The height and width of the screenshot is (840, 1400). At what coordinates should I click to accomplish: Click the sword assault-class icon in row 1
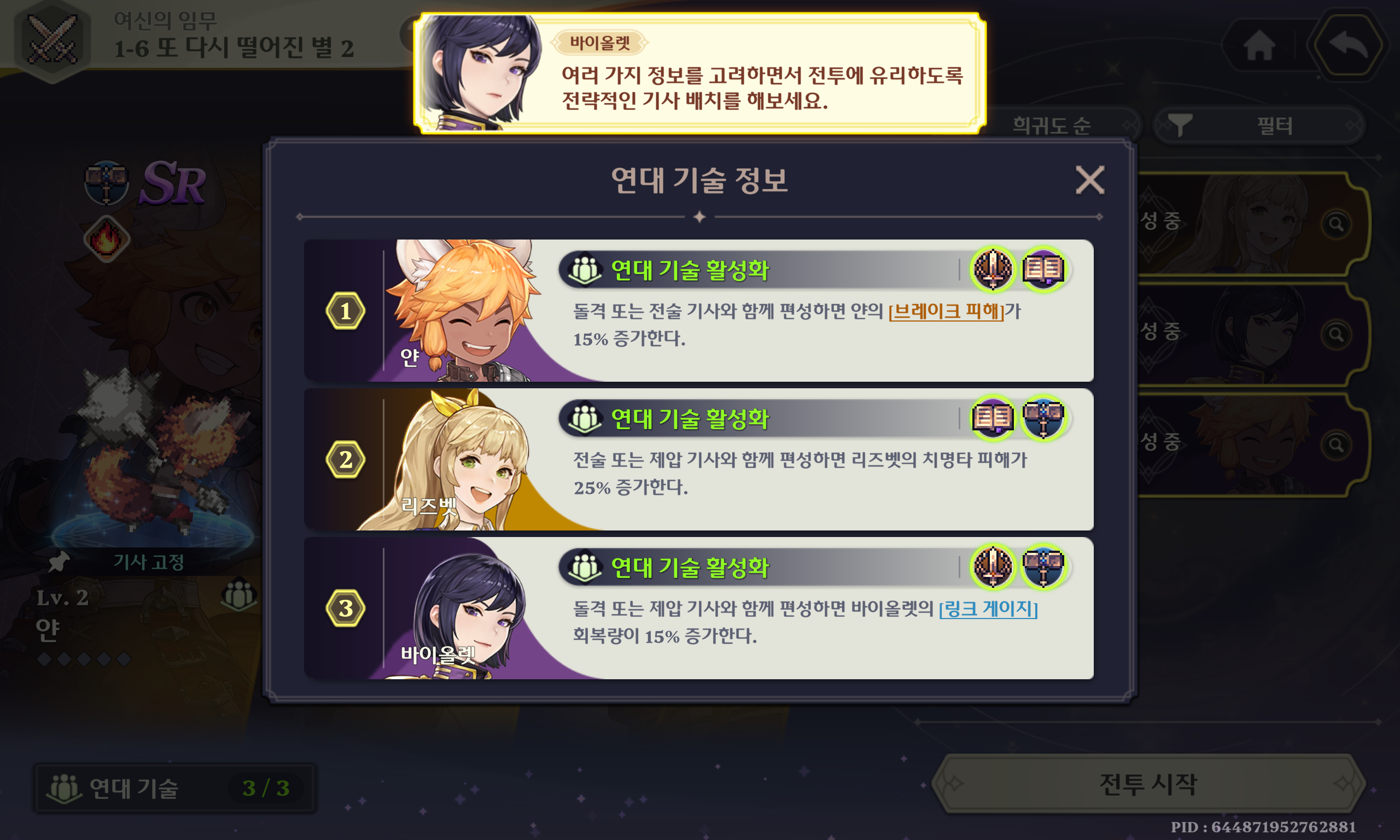pos(993,270)
